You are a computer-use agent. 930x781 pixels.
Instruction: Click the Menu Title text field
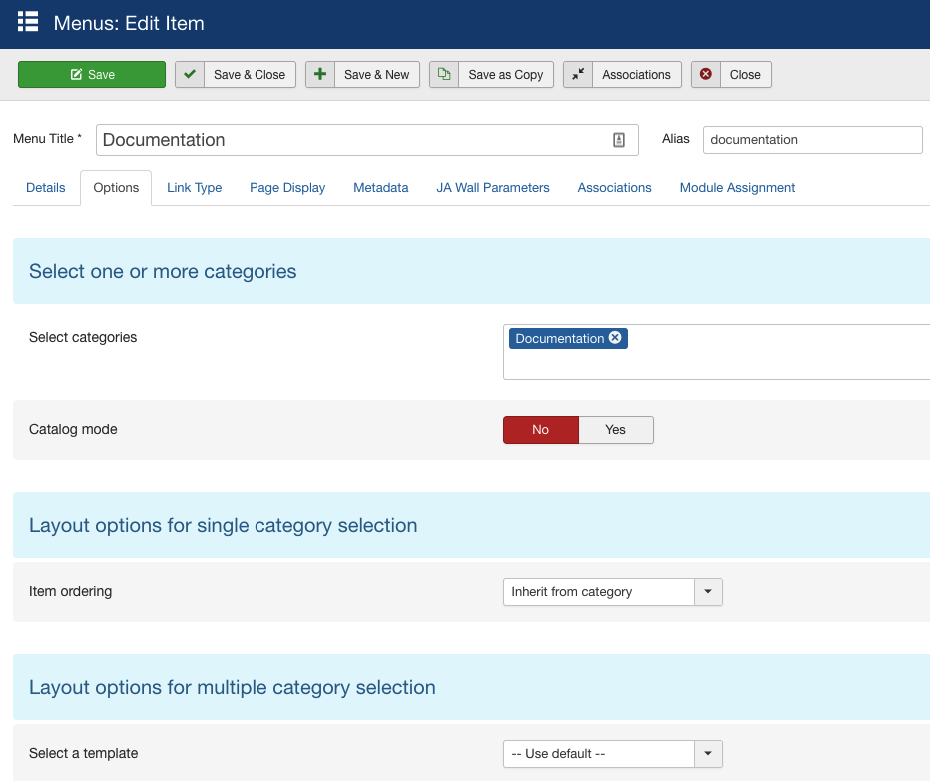pos(350,140)
